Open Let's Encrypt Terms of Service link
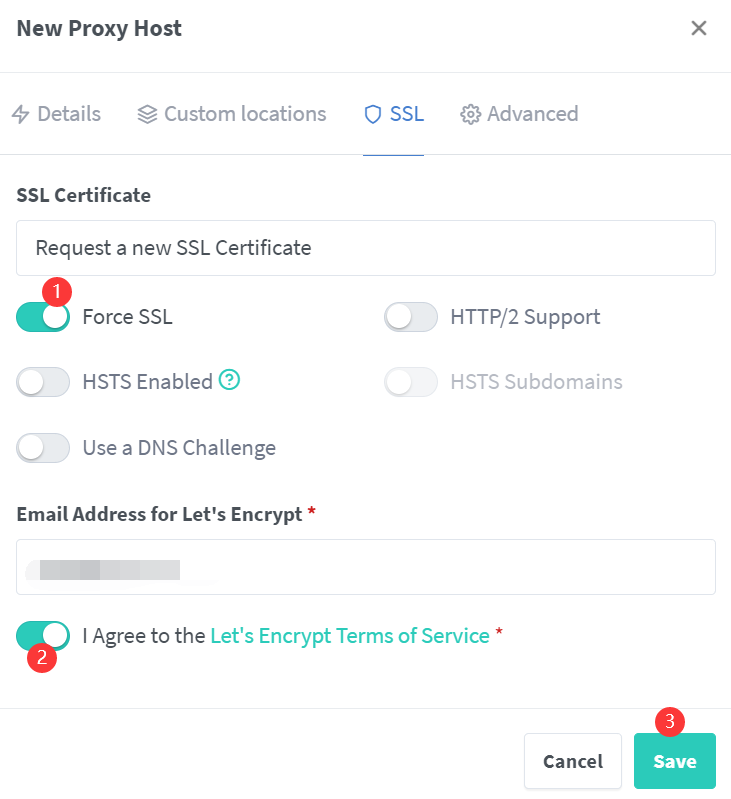This screenshot has height=799, width=731. point(350,636)
